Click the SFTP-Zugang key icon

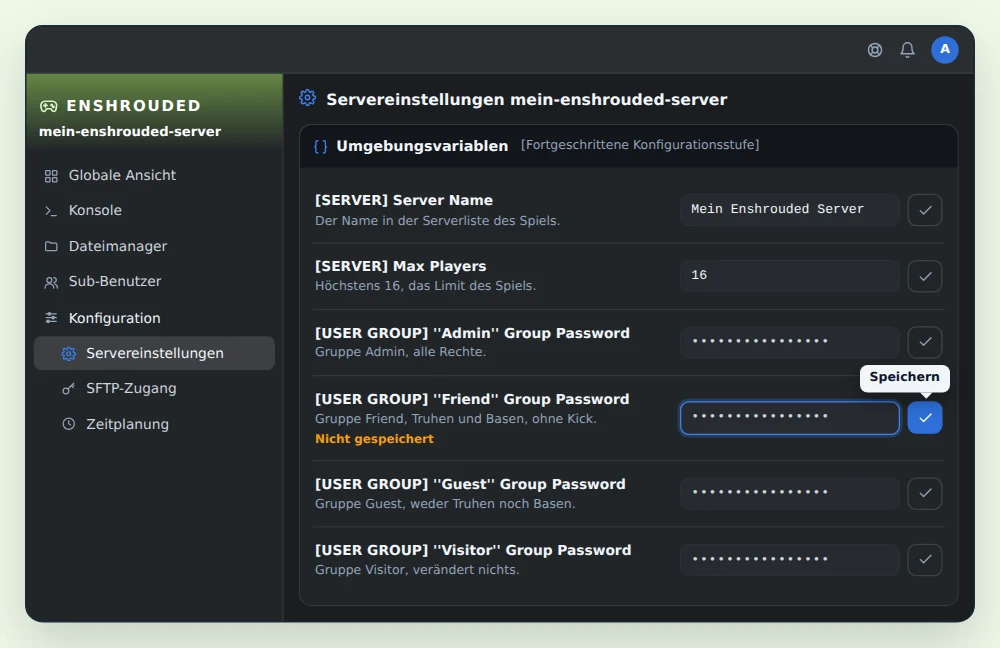tap(69, 388)
